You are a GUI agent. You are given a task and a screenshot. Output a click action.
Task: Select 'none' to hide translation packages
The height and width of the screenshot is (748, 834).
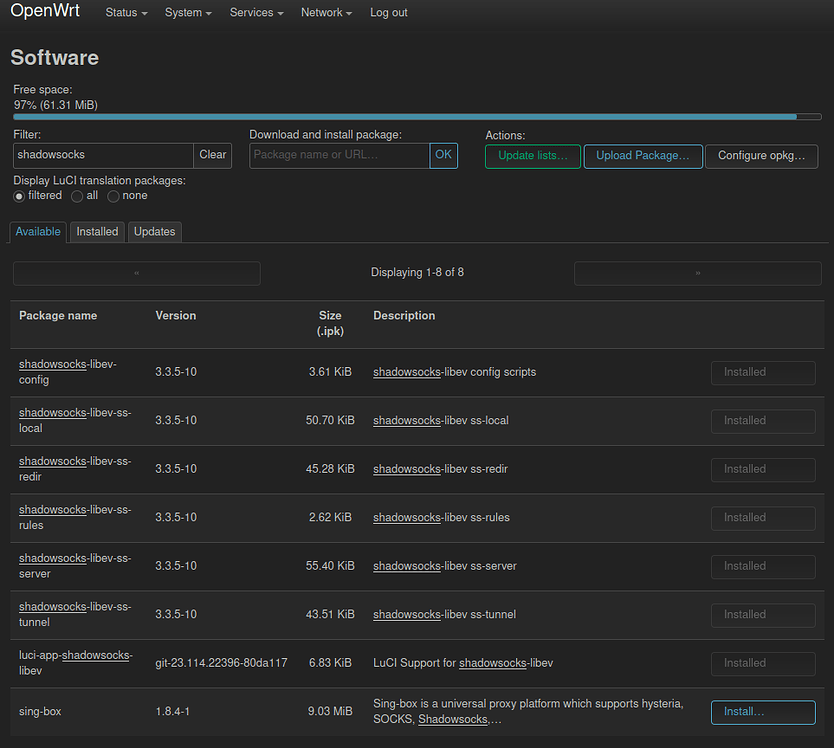tap(113, 196)
